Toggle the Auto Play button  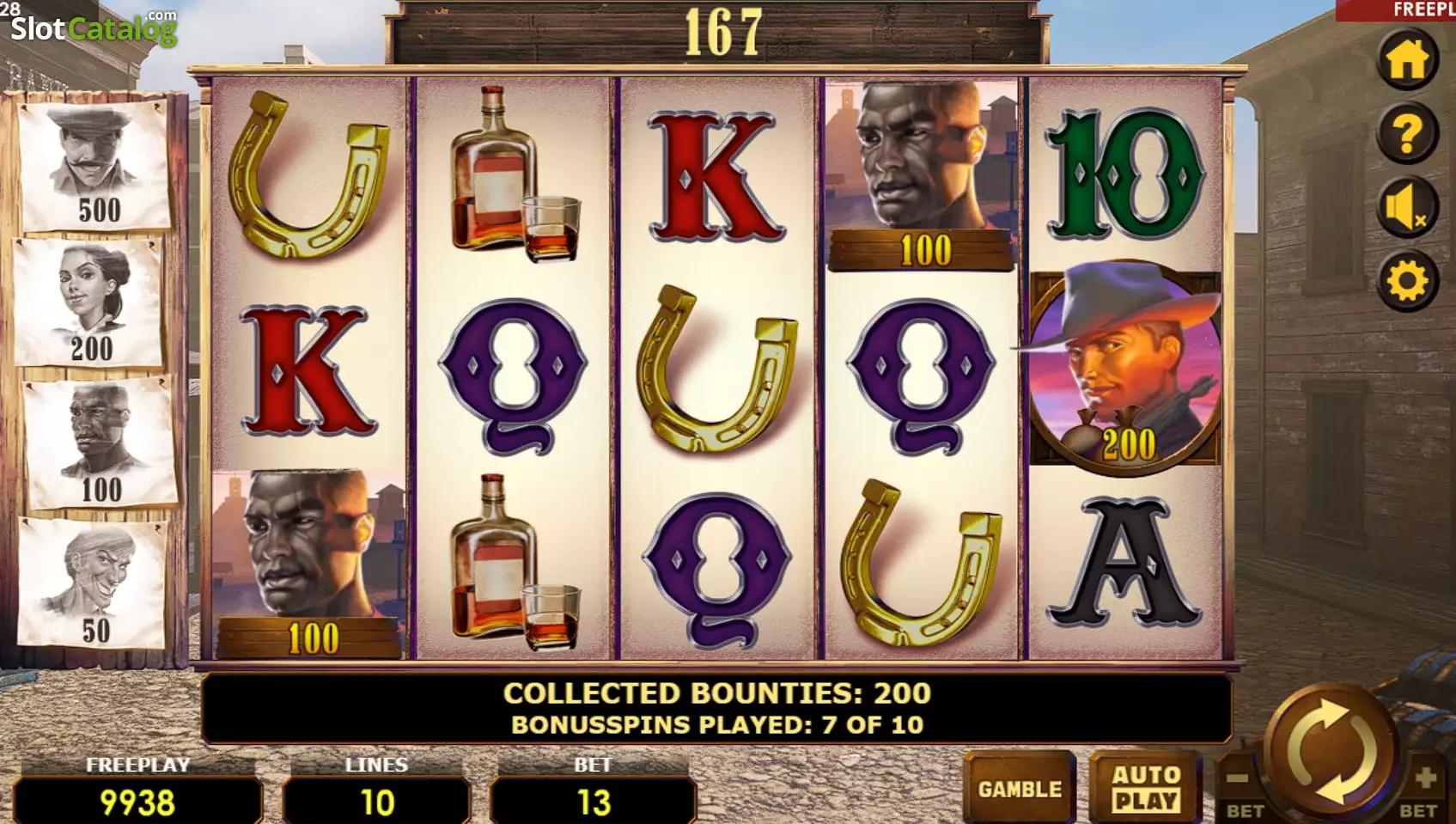[x=1145, y=788]
